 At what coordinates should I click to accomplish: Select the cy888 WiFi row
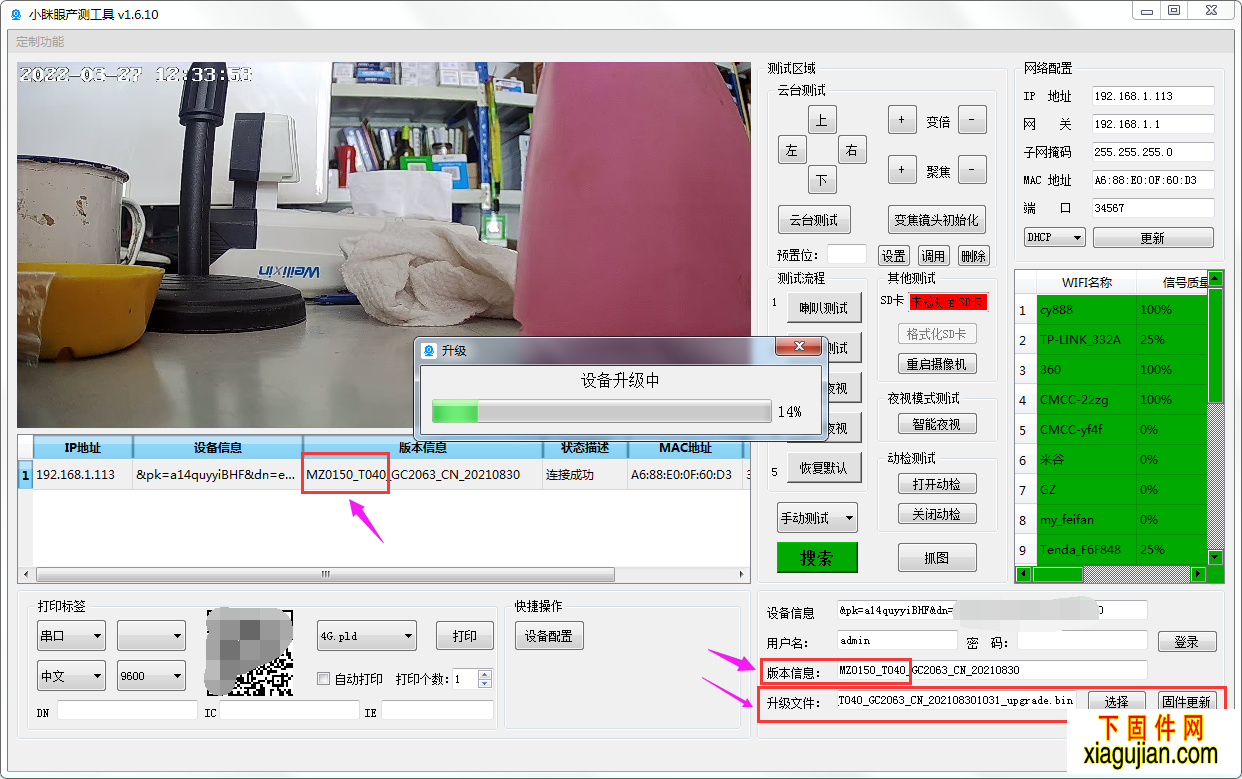pos(1112,310)
